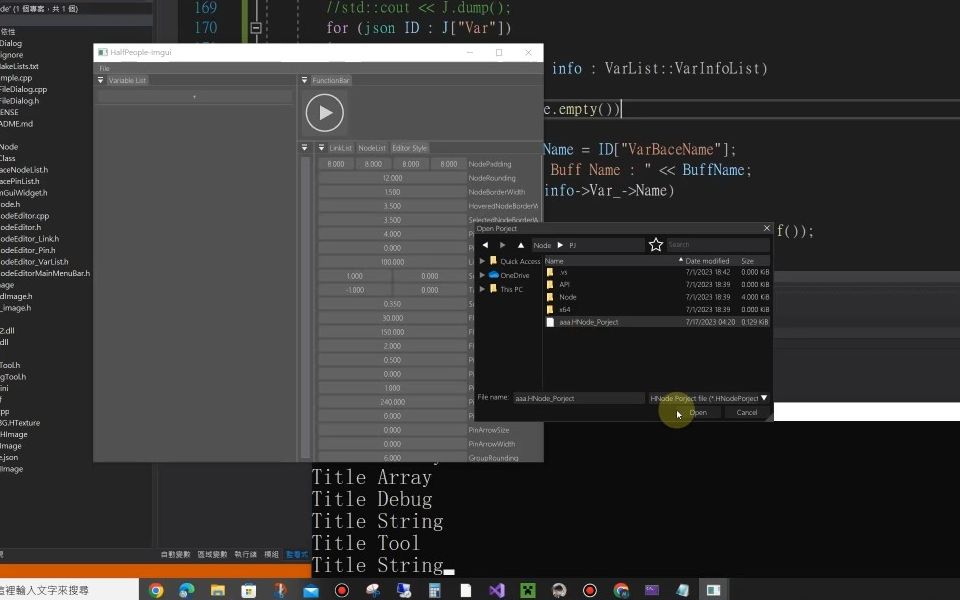960x600 pixels.
Task: Click the star bookmark icon in the file dialog
Action: pos(656,245)
